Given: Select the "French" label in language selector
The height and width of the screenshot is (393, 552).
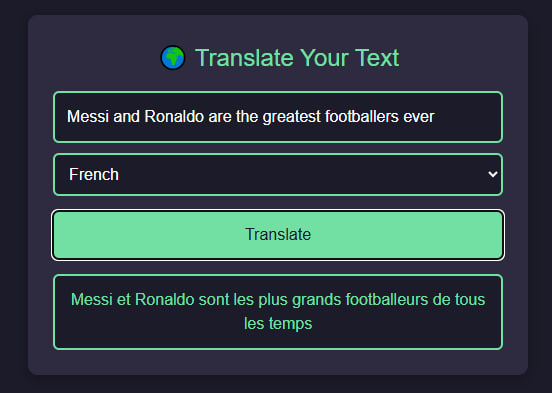Looking at the screenshot, I should (94, 174).
